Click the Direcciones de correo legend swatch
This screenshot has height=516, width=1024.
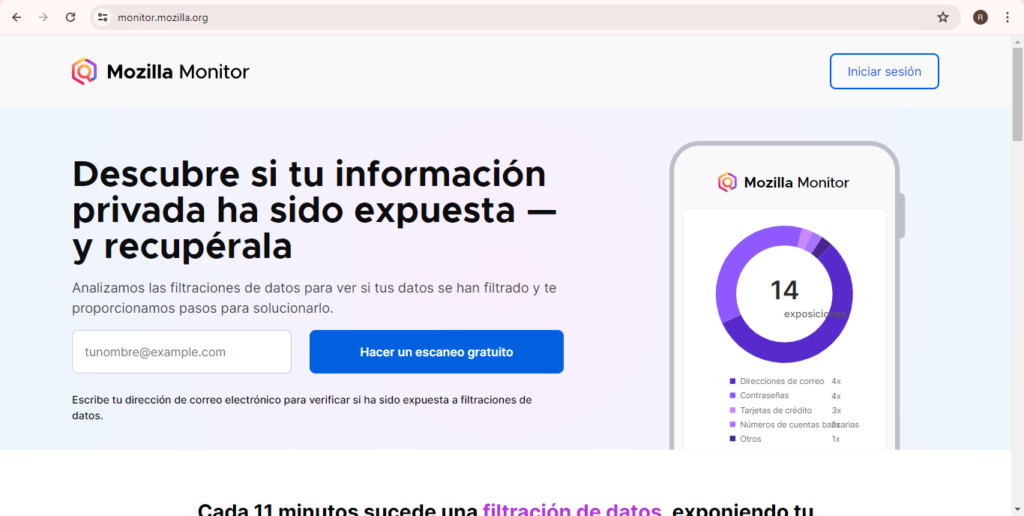(732, 381)
